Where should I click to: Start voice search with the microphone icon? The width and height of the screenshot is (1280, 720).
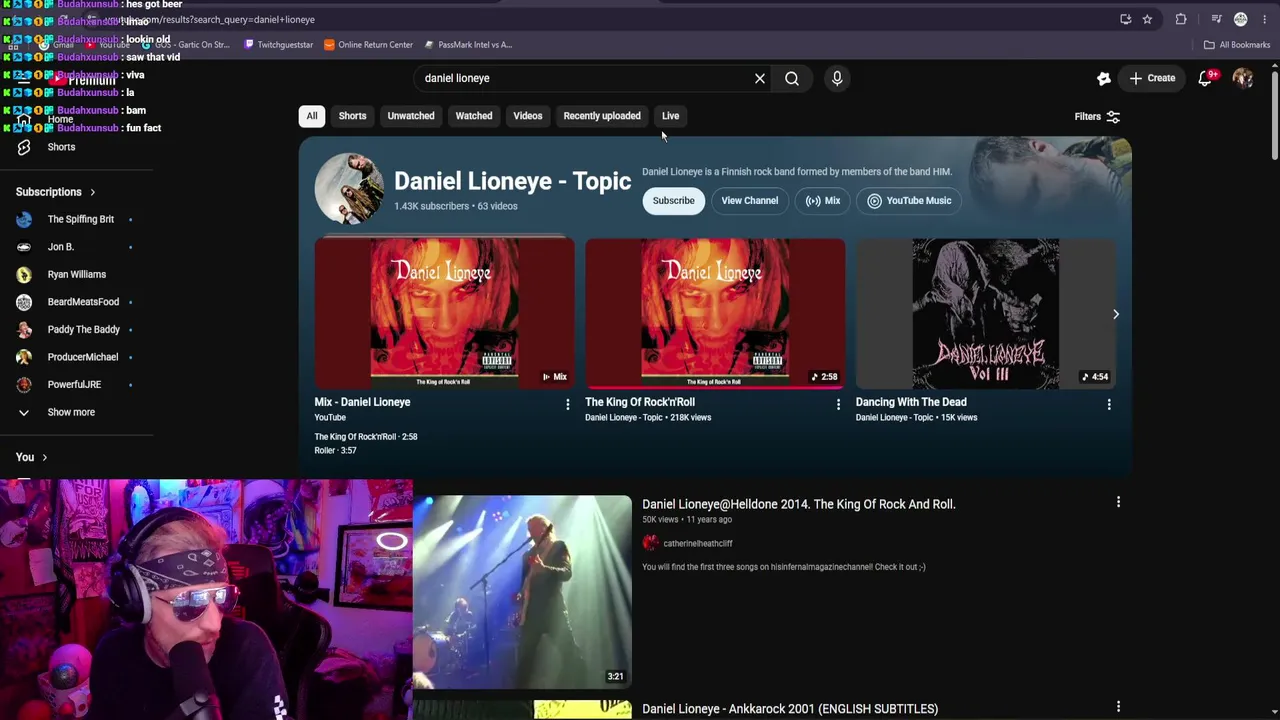(x=837, y=78)
